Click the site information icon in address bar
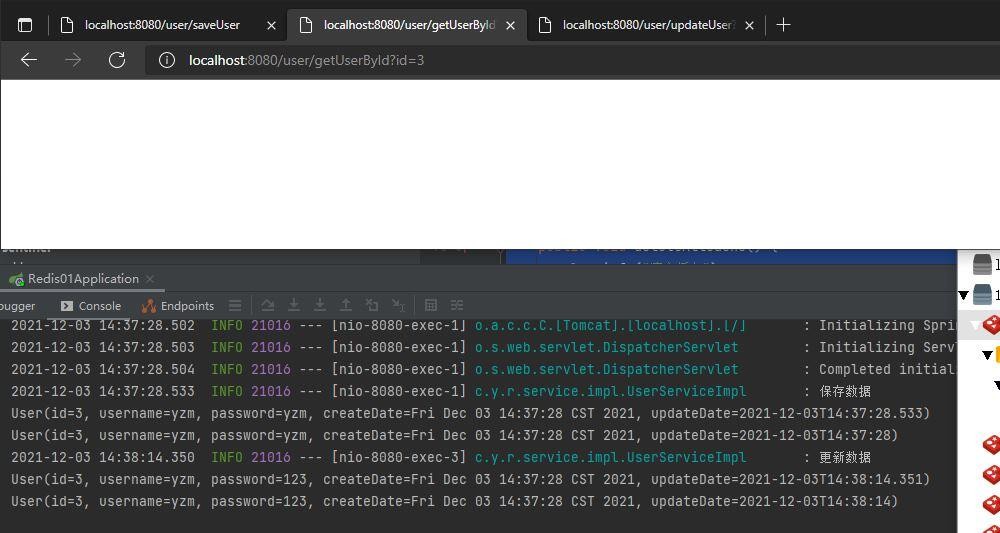This screenshot has width=1000, height=533. pos(167,60)
